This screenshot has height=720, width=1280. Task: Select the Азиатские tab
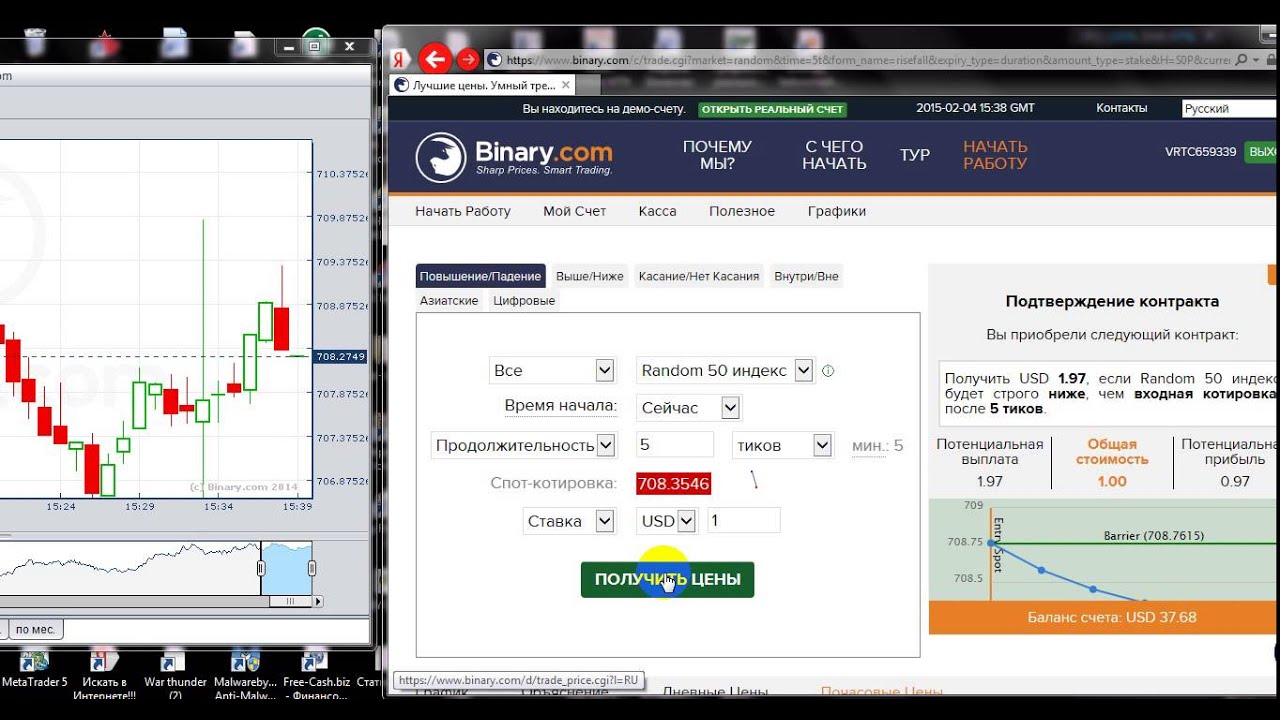449,300
